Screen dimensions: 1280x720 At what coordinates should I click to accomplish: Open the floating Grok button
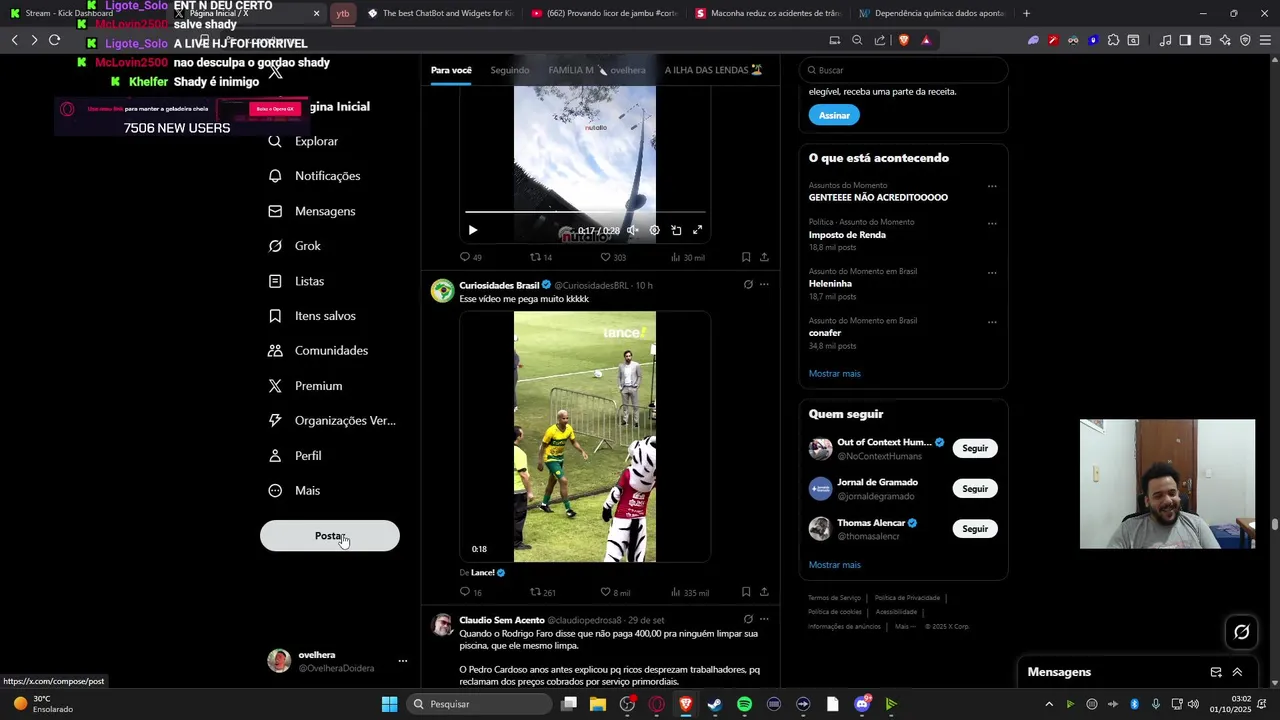click(x=1242, y=632)
